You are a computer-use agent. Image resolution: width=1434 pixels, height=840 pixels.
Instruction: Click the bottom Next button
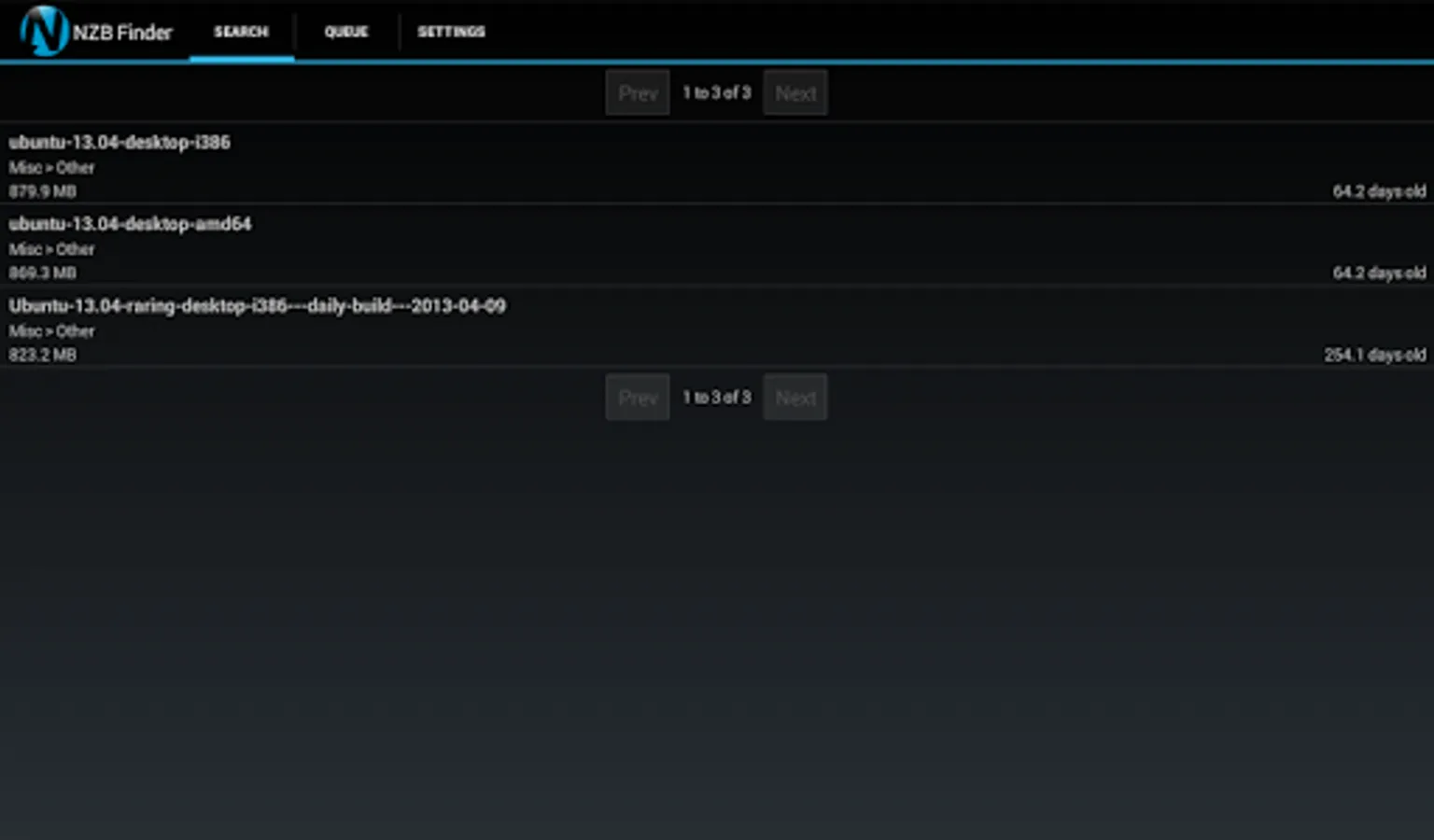coord(795,397)
